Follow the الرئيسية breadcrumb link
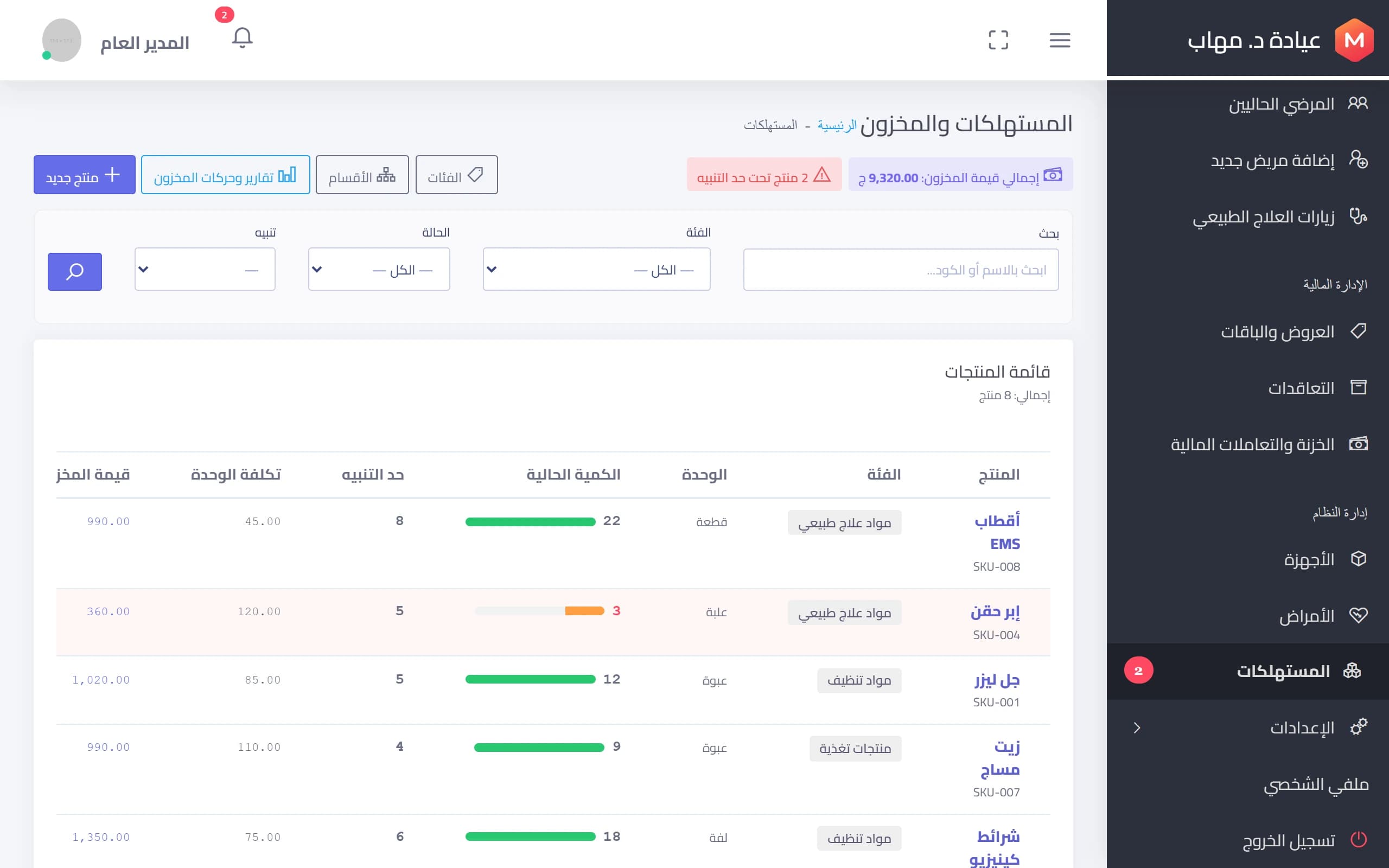The image size is (1389, 868). 837,125
